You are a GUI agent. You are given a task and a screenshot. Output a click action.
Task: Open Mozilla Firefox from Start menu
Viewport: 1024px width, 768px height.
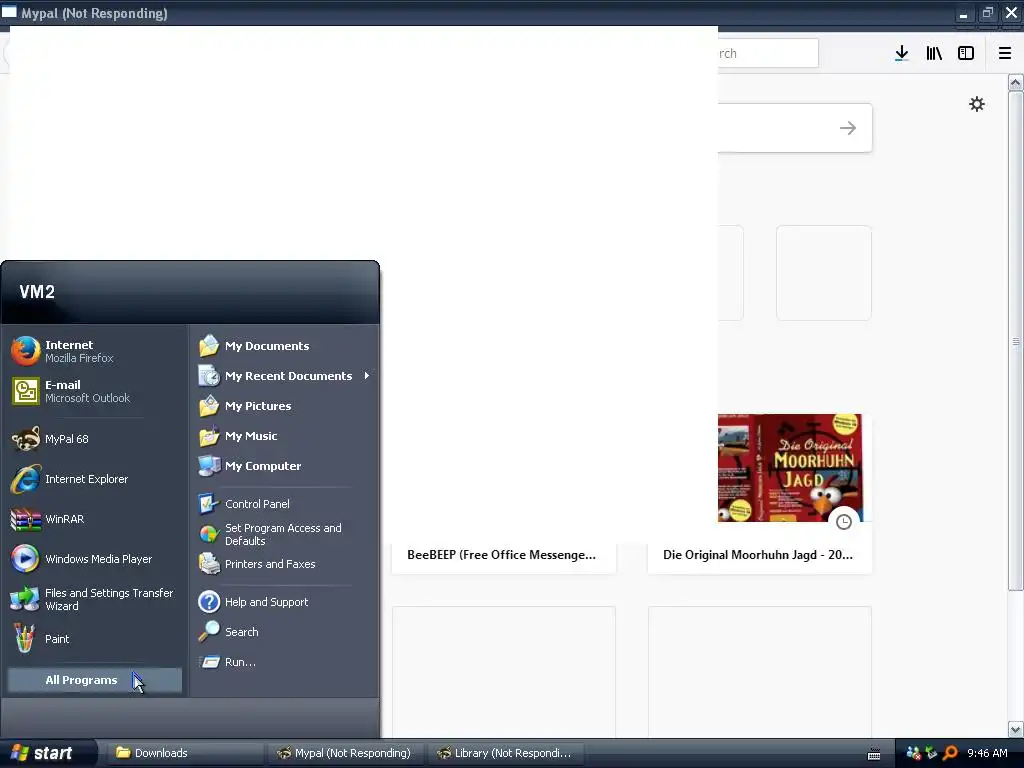pyautogui.click(x=95, y=351)
